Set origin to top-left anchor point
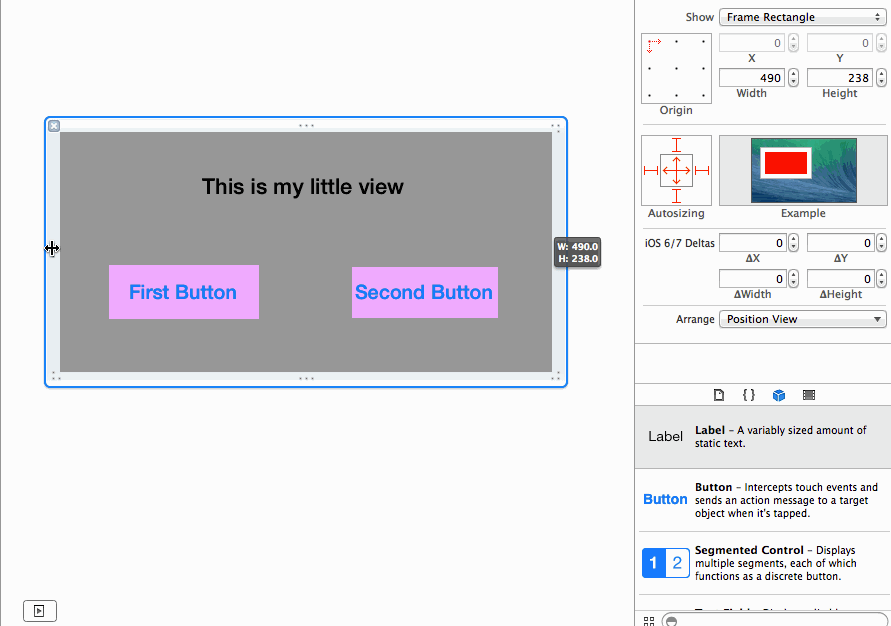Viewport: 891px width, 626px height. click(x=651, y=44)
